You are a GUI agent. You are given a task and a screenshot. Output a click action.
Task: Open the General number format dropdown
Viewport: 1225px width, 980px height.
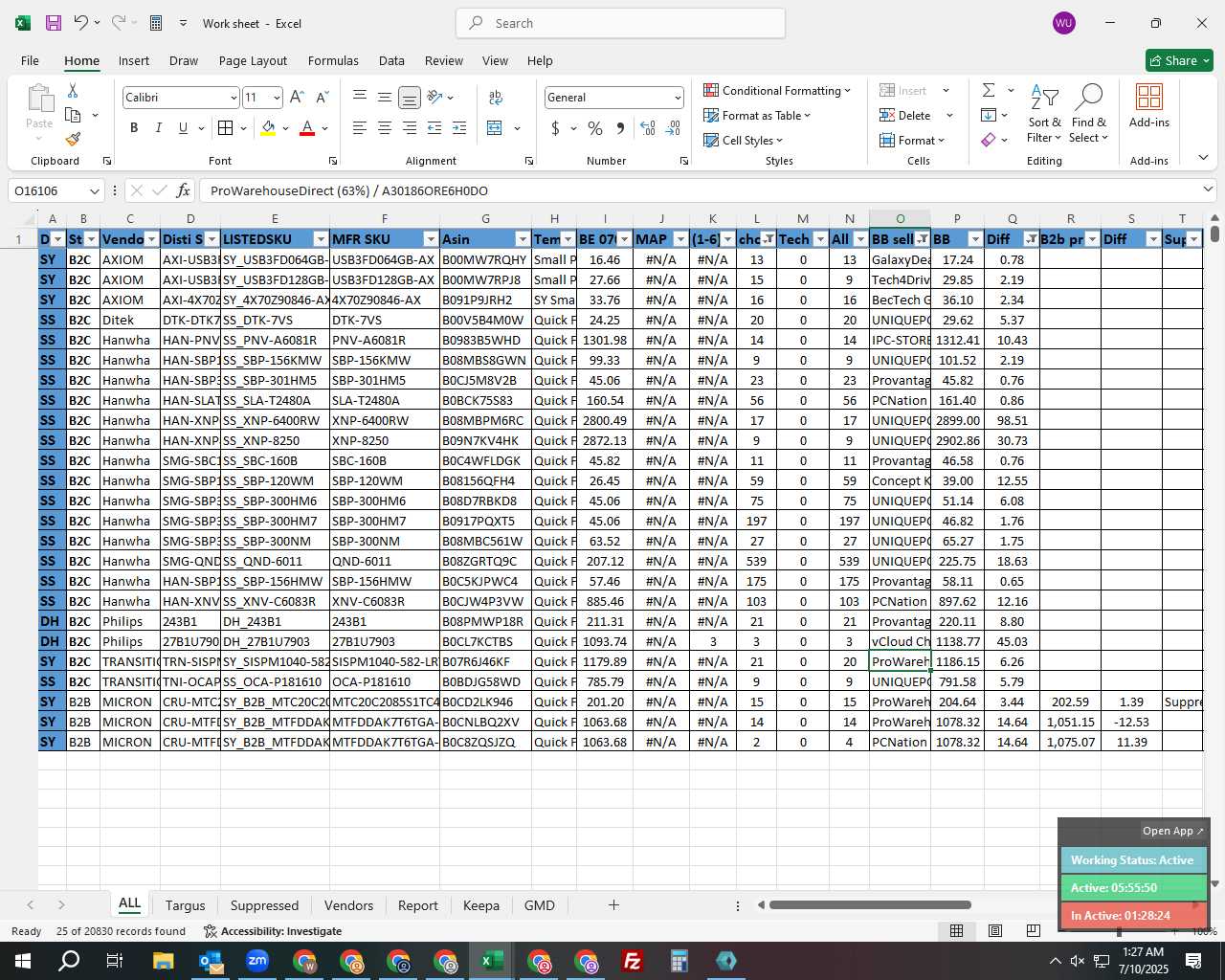click(678, 98)
